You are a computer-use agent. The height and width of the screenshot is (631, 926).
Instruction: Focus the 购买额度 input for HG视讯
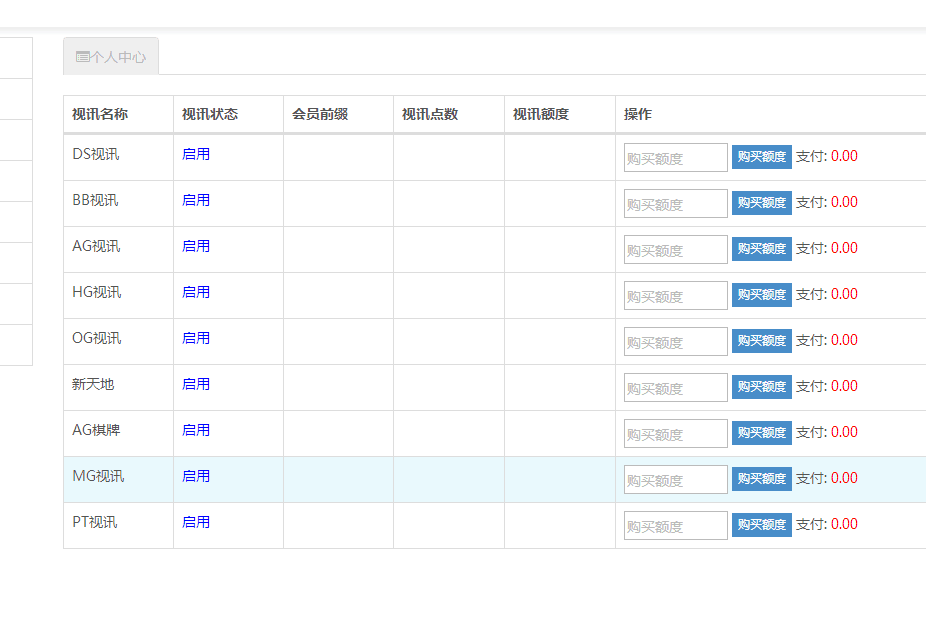tap(676, 296)
